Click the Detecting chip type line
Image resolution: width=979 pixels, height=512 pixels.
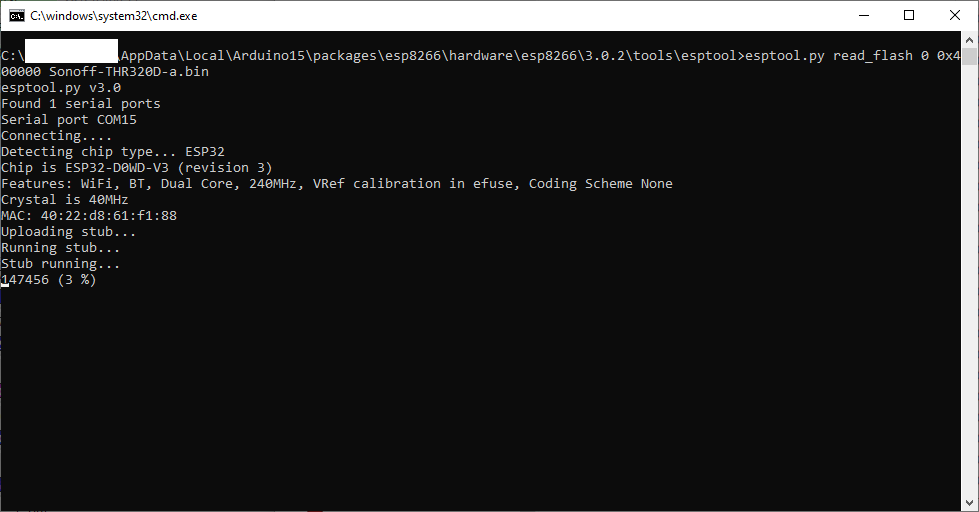112,152
